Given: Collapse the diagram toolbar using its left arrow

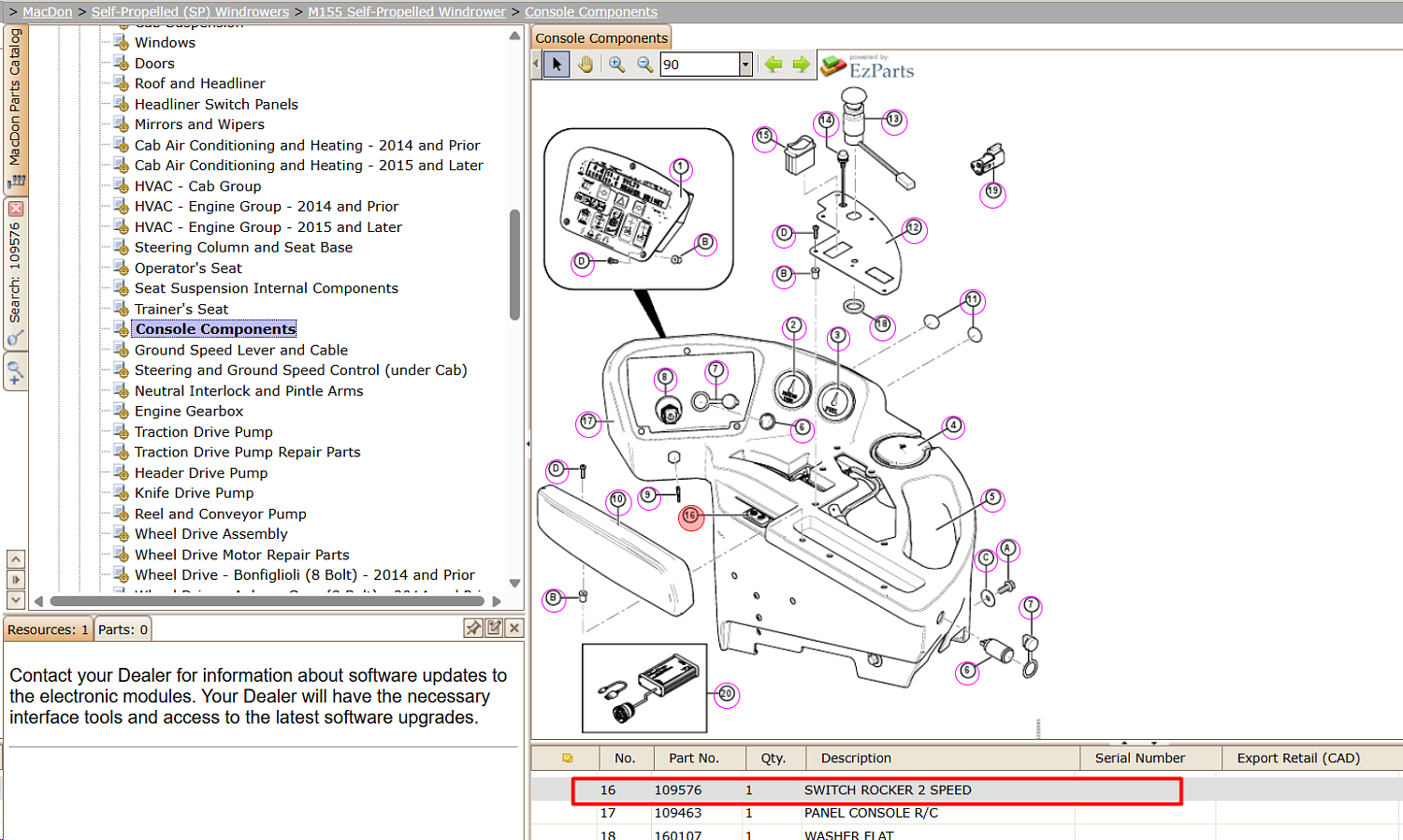Looking at the screenshot, I should [536, 65].
